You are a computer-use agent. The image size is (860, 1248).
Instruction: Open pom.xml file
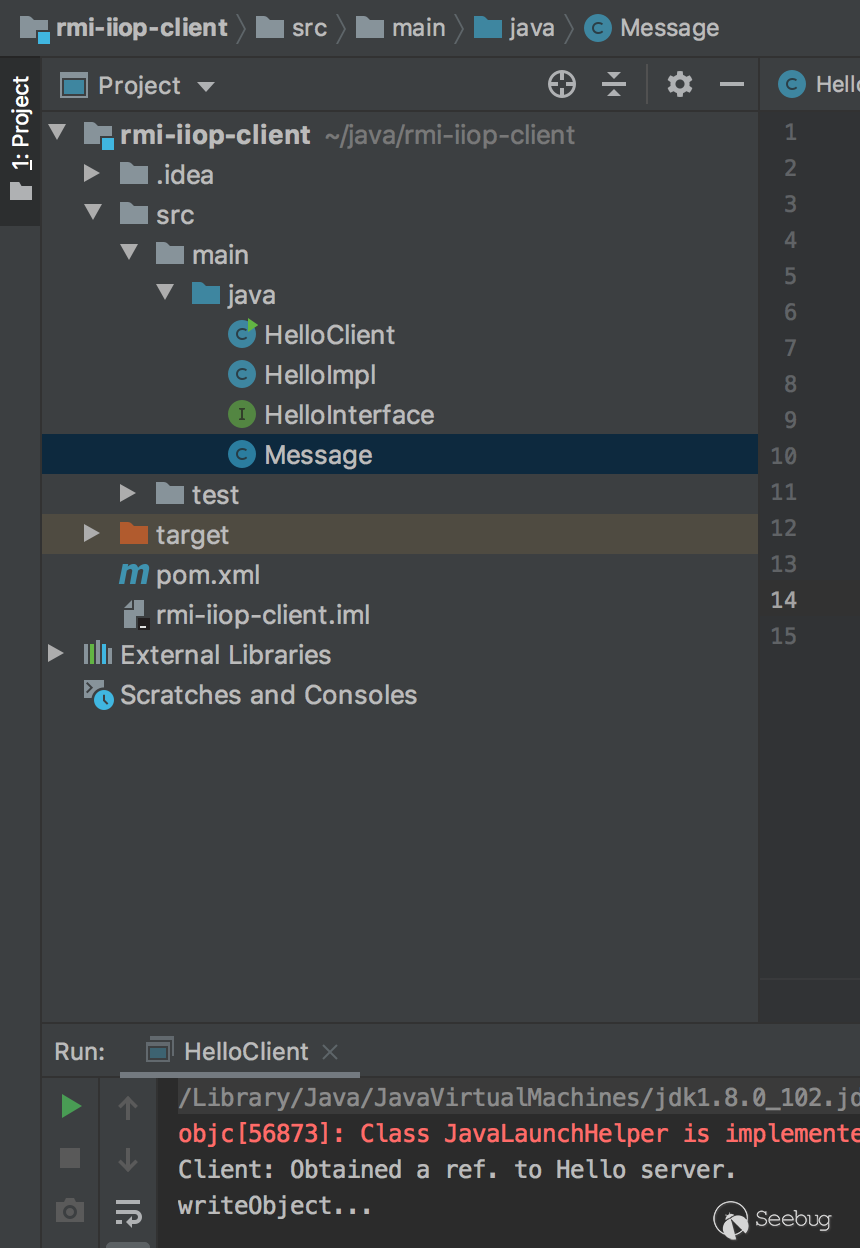[x=207, y=575]
